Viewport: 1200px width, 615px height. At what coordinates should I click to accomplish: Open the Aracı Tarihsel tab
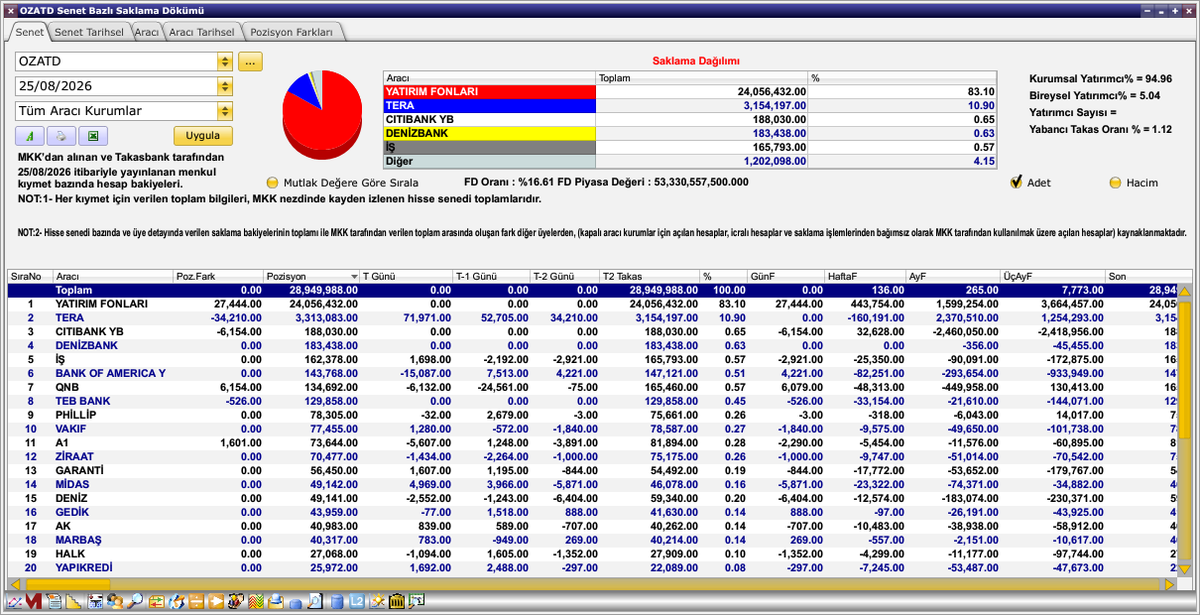tap(201, 32)
